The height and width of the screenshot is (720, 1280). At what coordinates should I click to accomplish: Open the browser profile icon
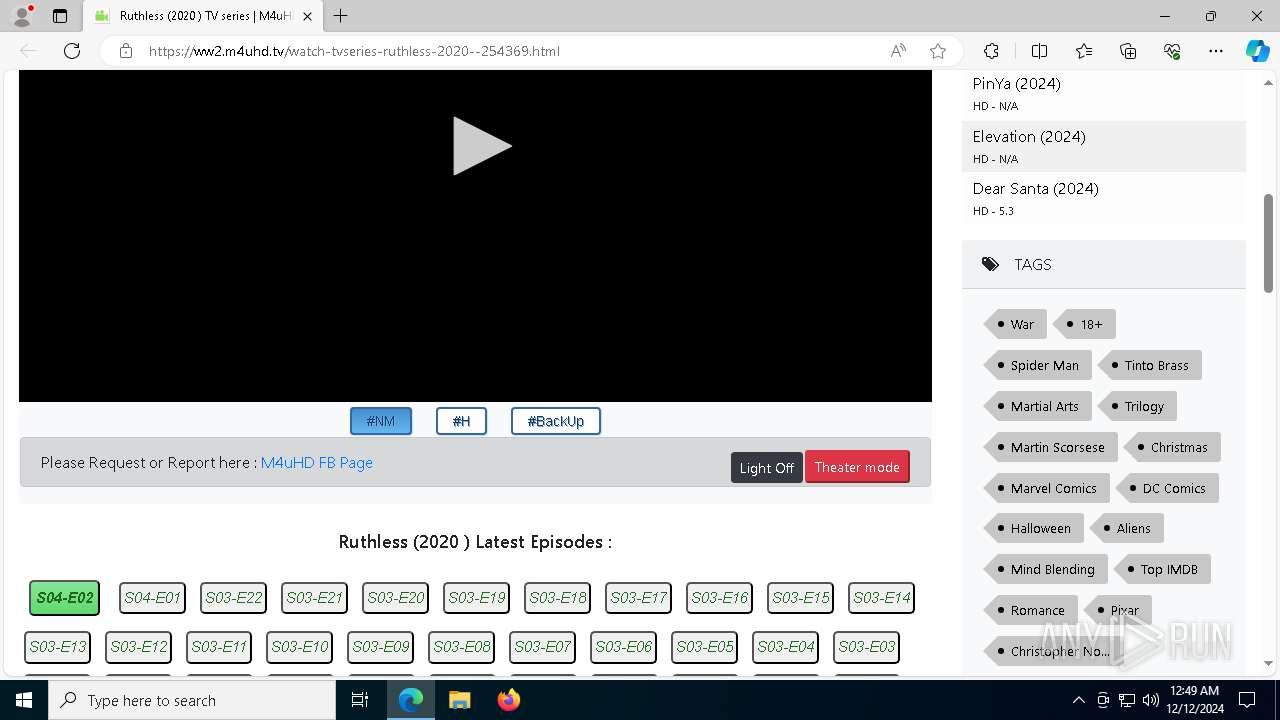[x=22, y=16]
